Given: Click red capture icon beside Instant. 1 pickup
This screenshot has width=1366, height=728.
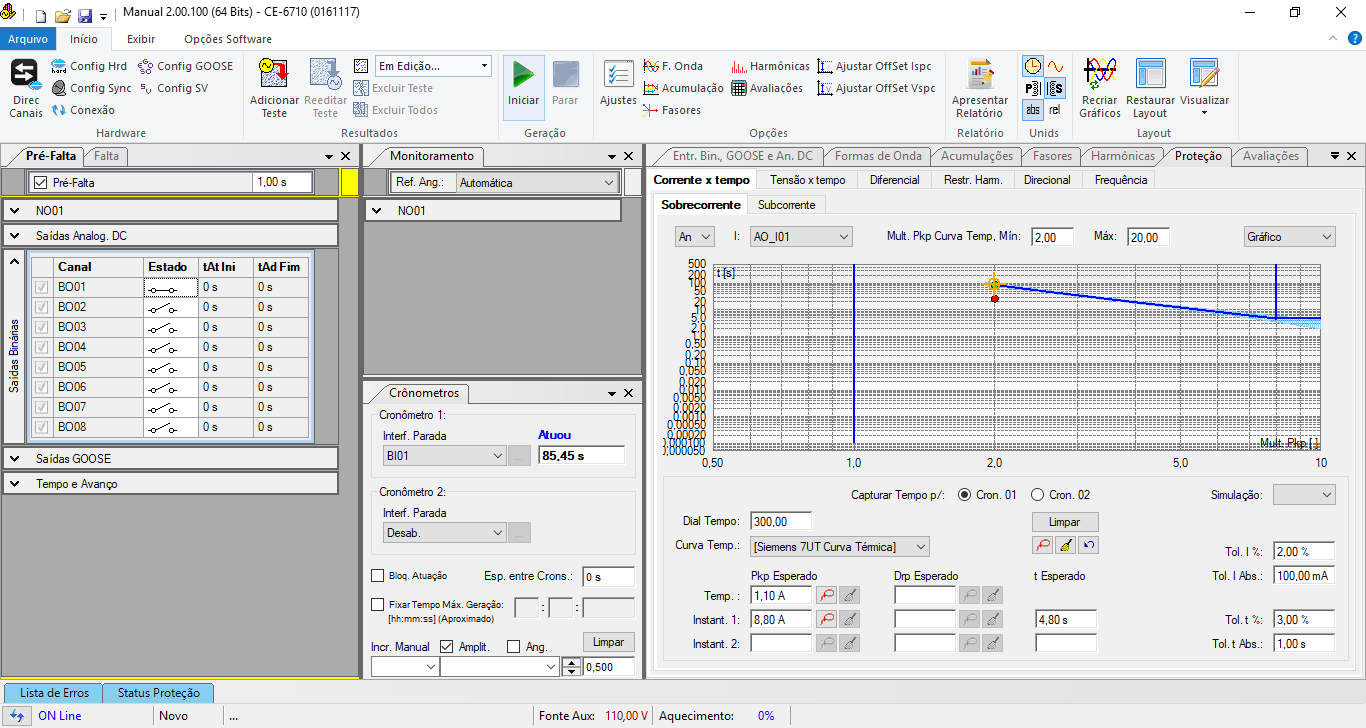Looking at the screenshot, I should pos(827,620).
